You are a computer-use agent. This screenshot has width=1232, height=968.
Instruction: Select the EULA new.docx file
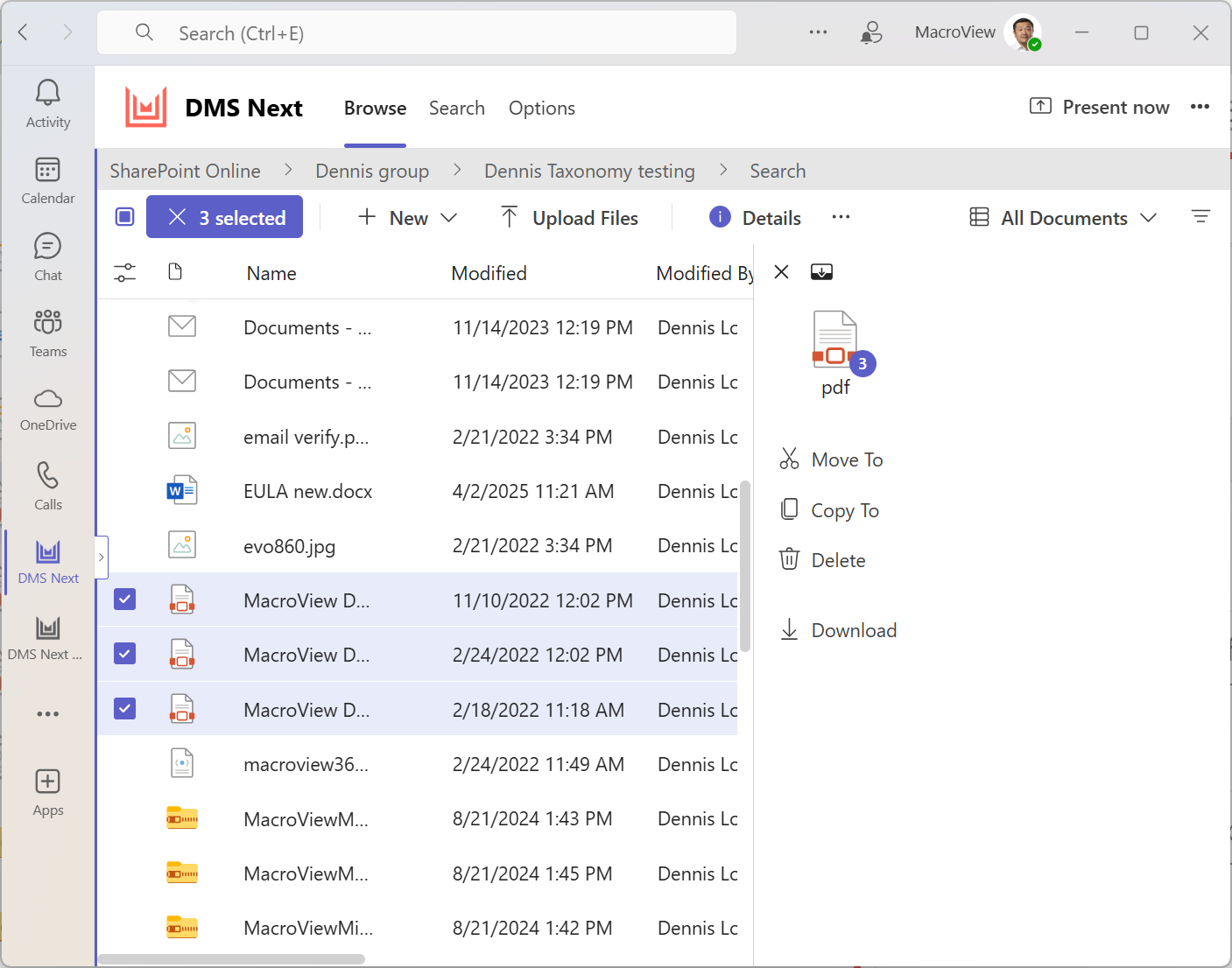point(417,491)
